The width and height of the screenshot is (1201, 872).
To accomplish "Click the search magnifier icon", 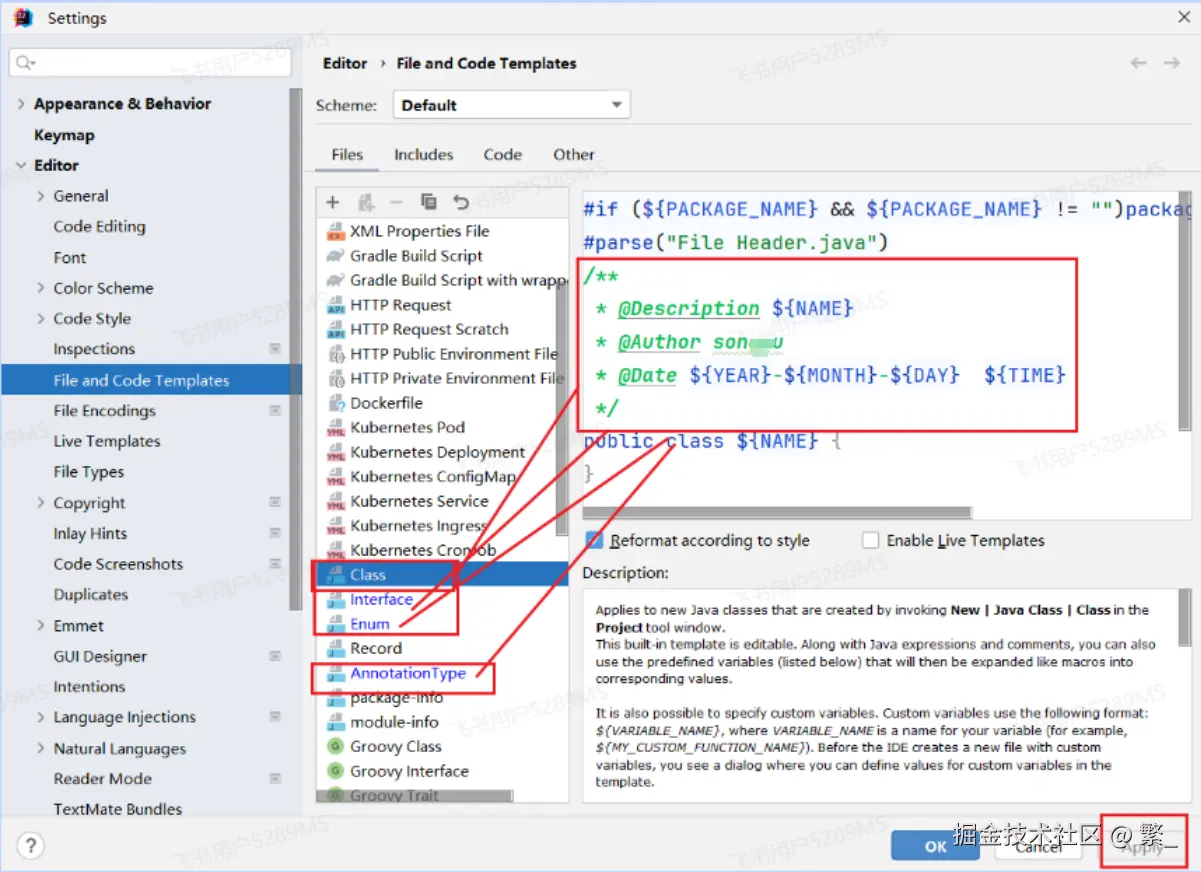I will coord(26,63).
